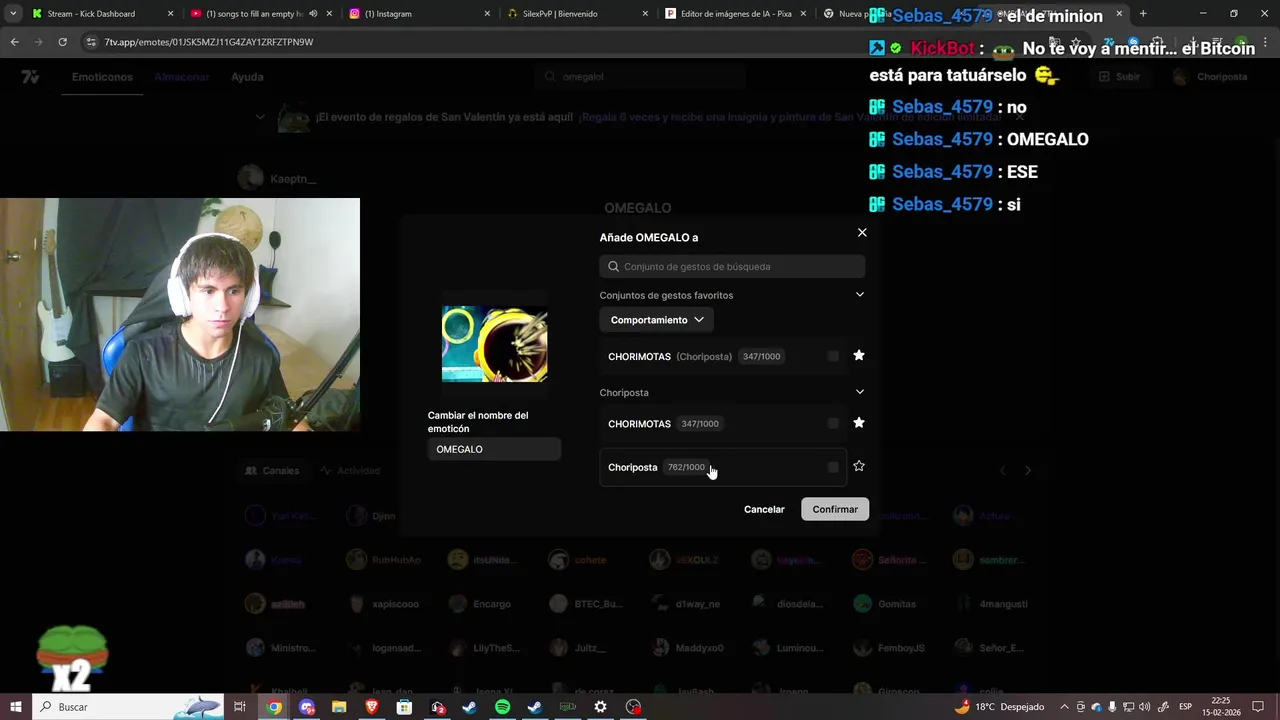
Task: Toggle filled star of CHORIMOTAS under Choriposta section
Action: [x=858, y=423]
